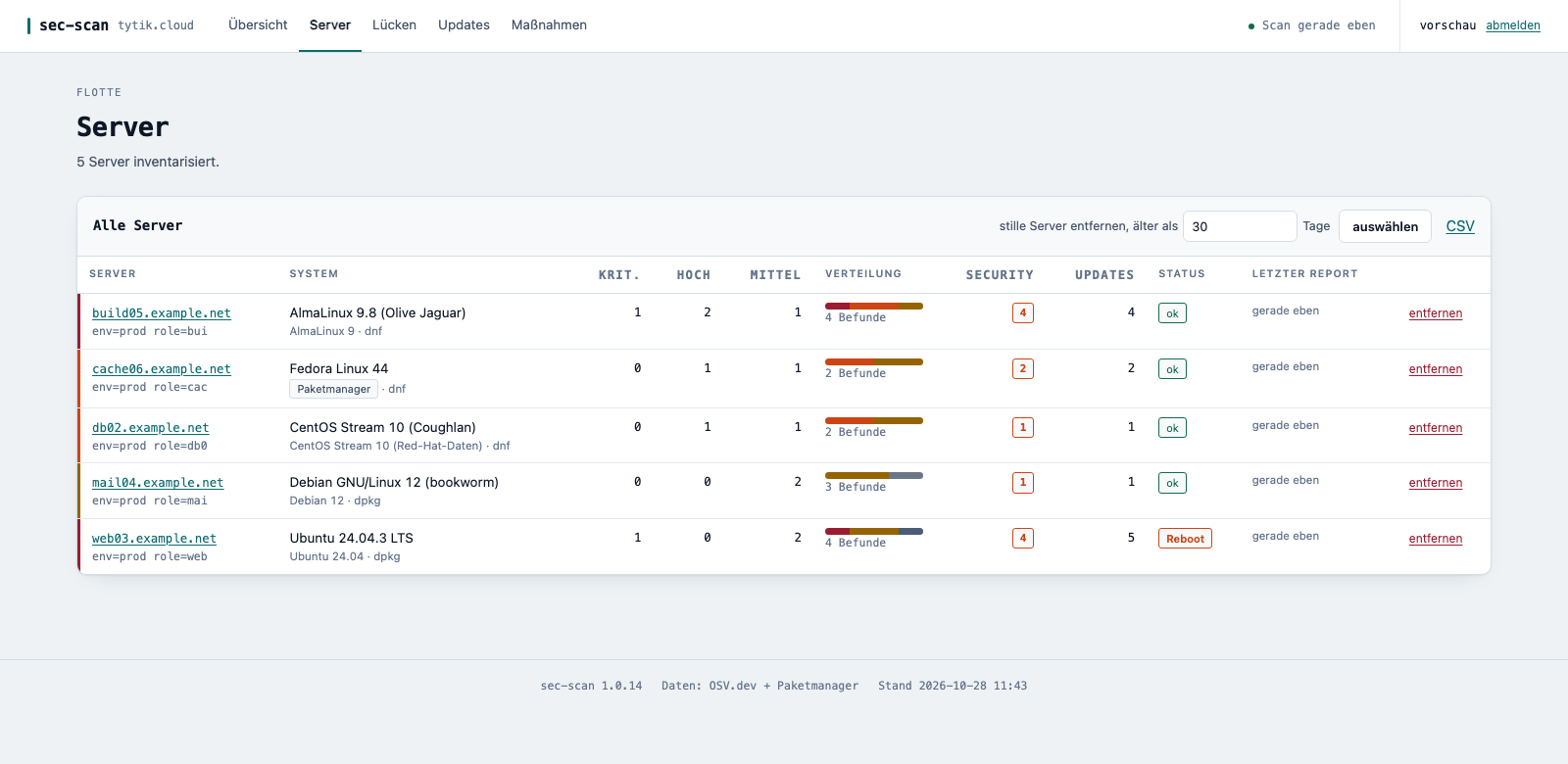The image size is (1568, 764).
Task: Remove cache06 with its entfernen link
Action: click(x=1435, y=369)
